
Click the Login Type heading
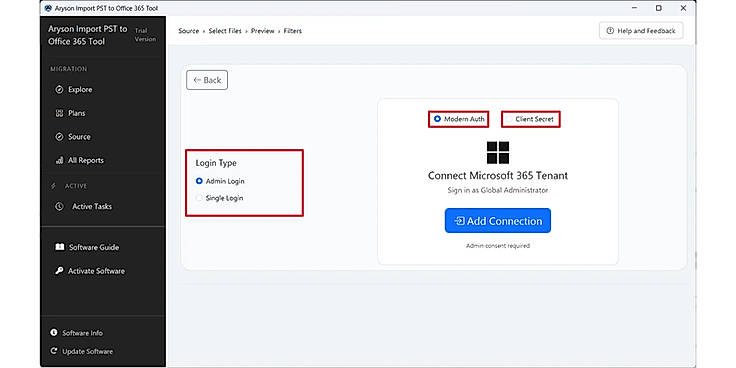pos(216,163)
